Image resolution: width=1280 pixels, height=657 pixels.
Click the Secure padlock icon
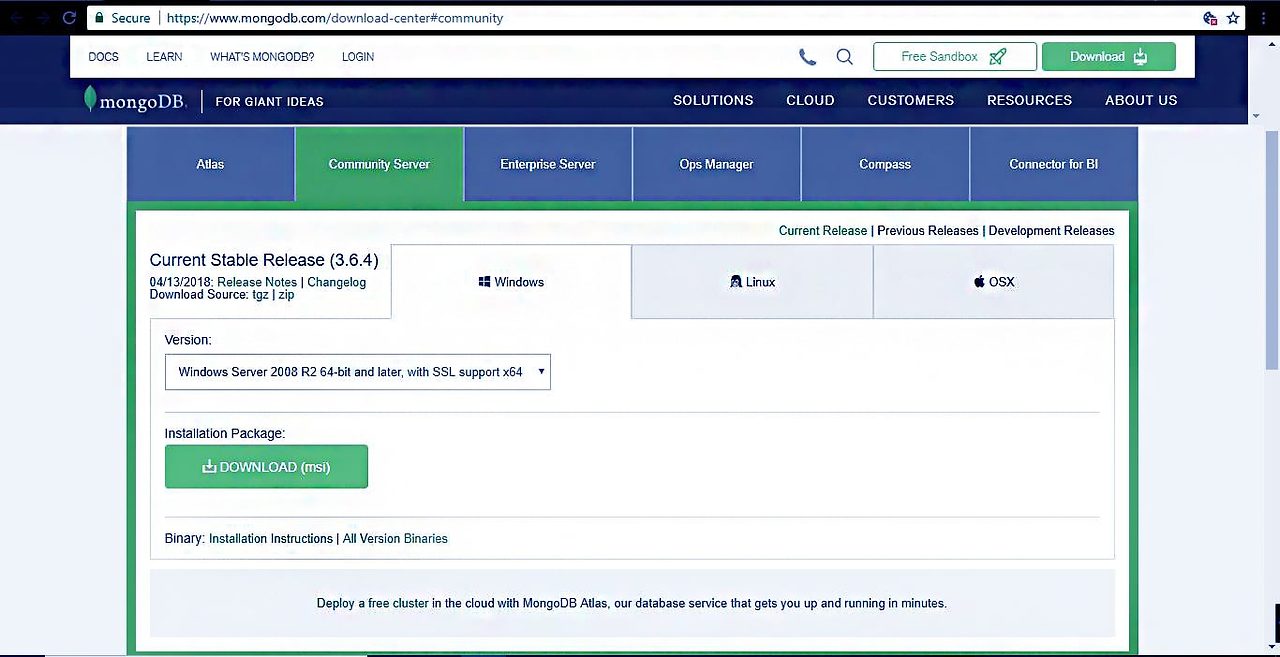point(97,18)
